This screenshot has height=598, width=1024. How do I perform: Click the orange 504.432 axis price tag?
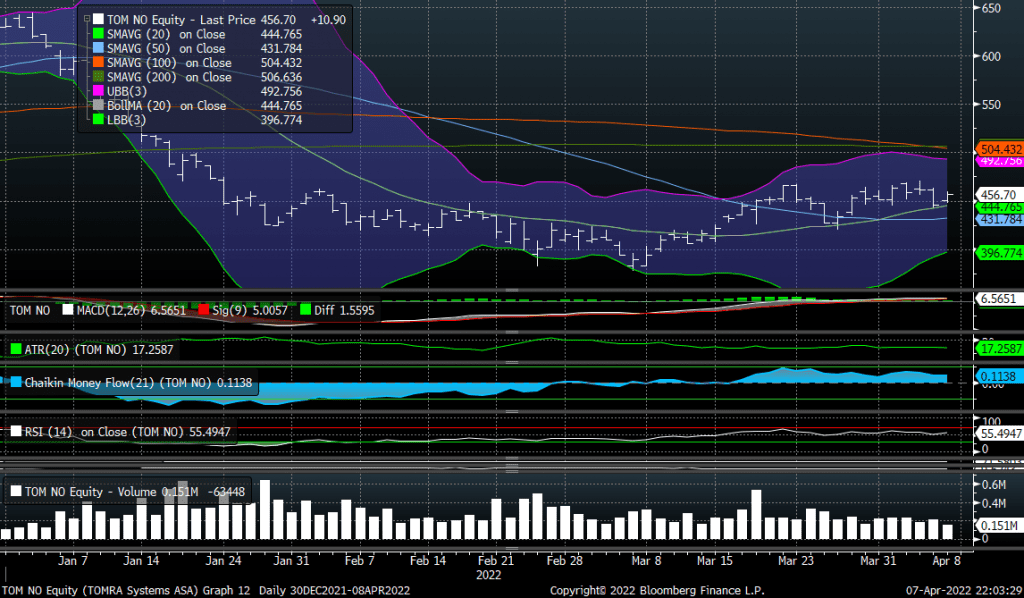1000,150
